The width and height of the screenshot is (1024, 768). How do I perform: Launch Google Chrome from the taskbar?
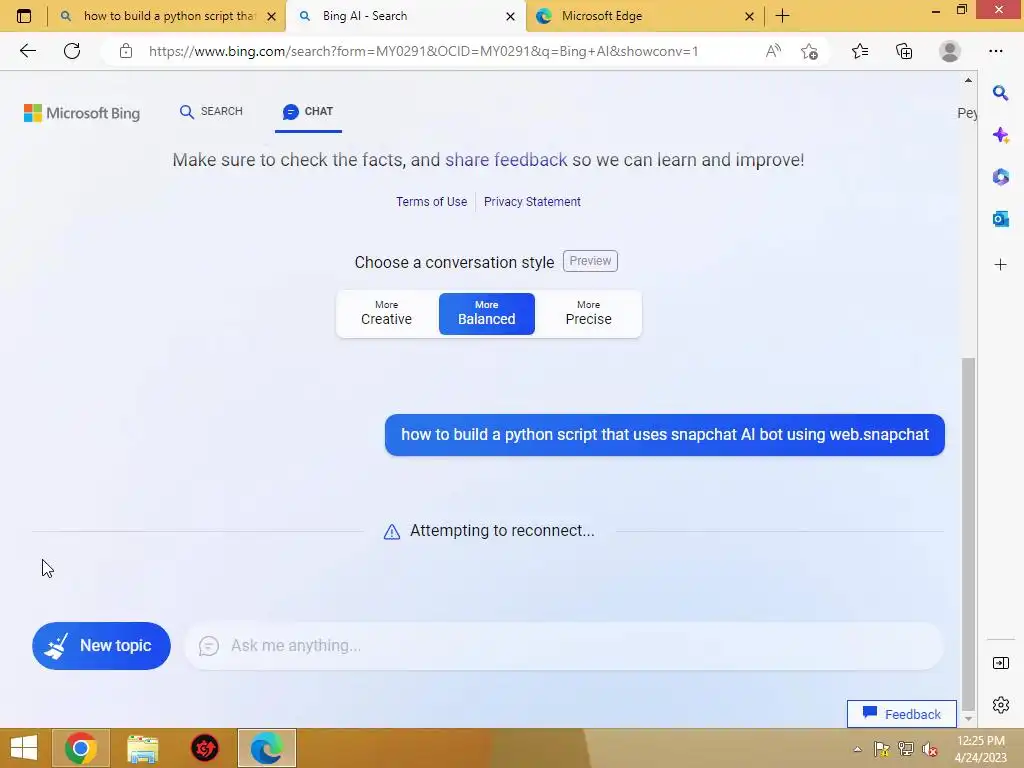click(80, 748)
